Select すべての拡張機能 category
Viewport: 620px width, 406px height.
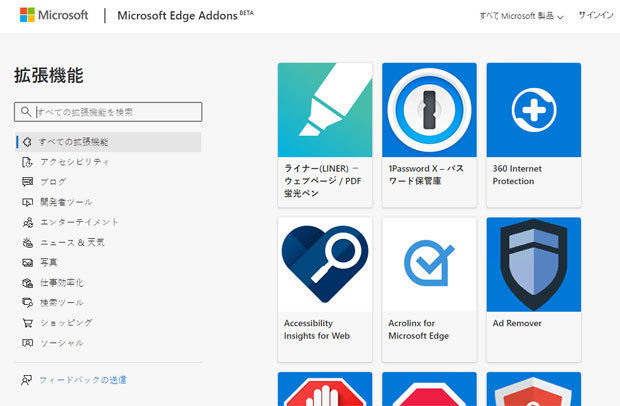(x=73, y=142)
